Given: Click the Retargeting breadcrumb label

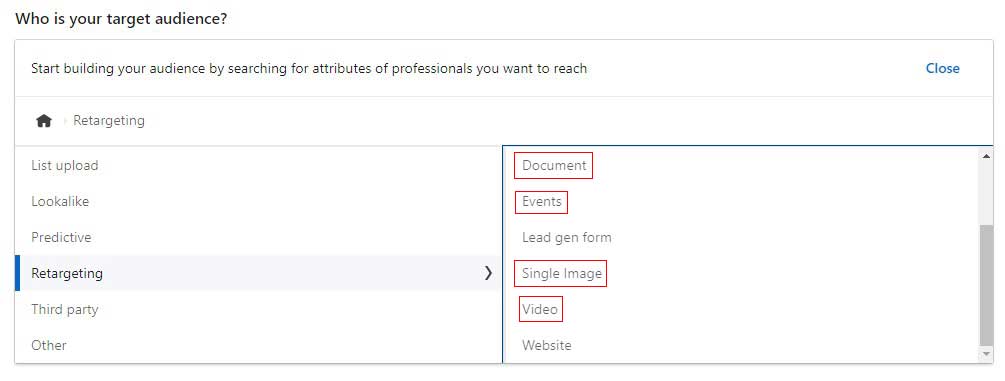Looking at the screenshot, I should click(x=109, y=121).
